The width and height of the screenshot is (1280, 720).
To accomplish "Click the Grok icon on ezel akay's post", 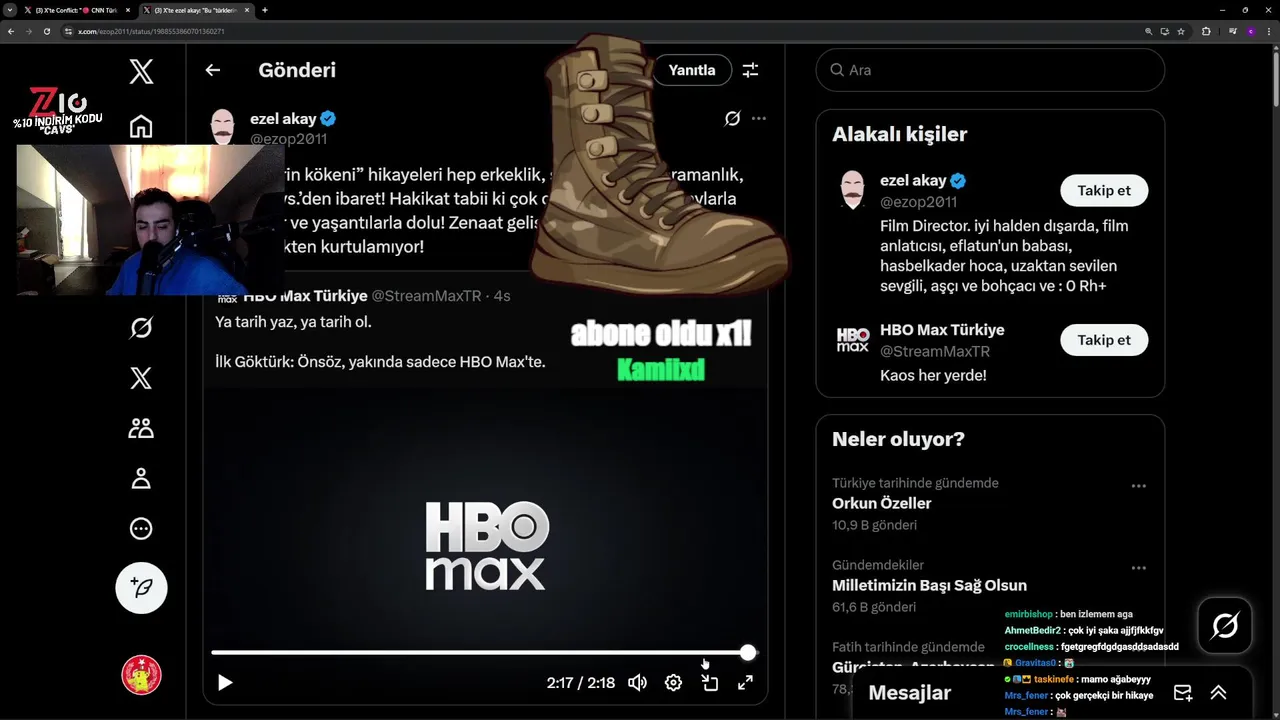I will click(732, 118).
